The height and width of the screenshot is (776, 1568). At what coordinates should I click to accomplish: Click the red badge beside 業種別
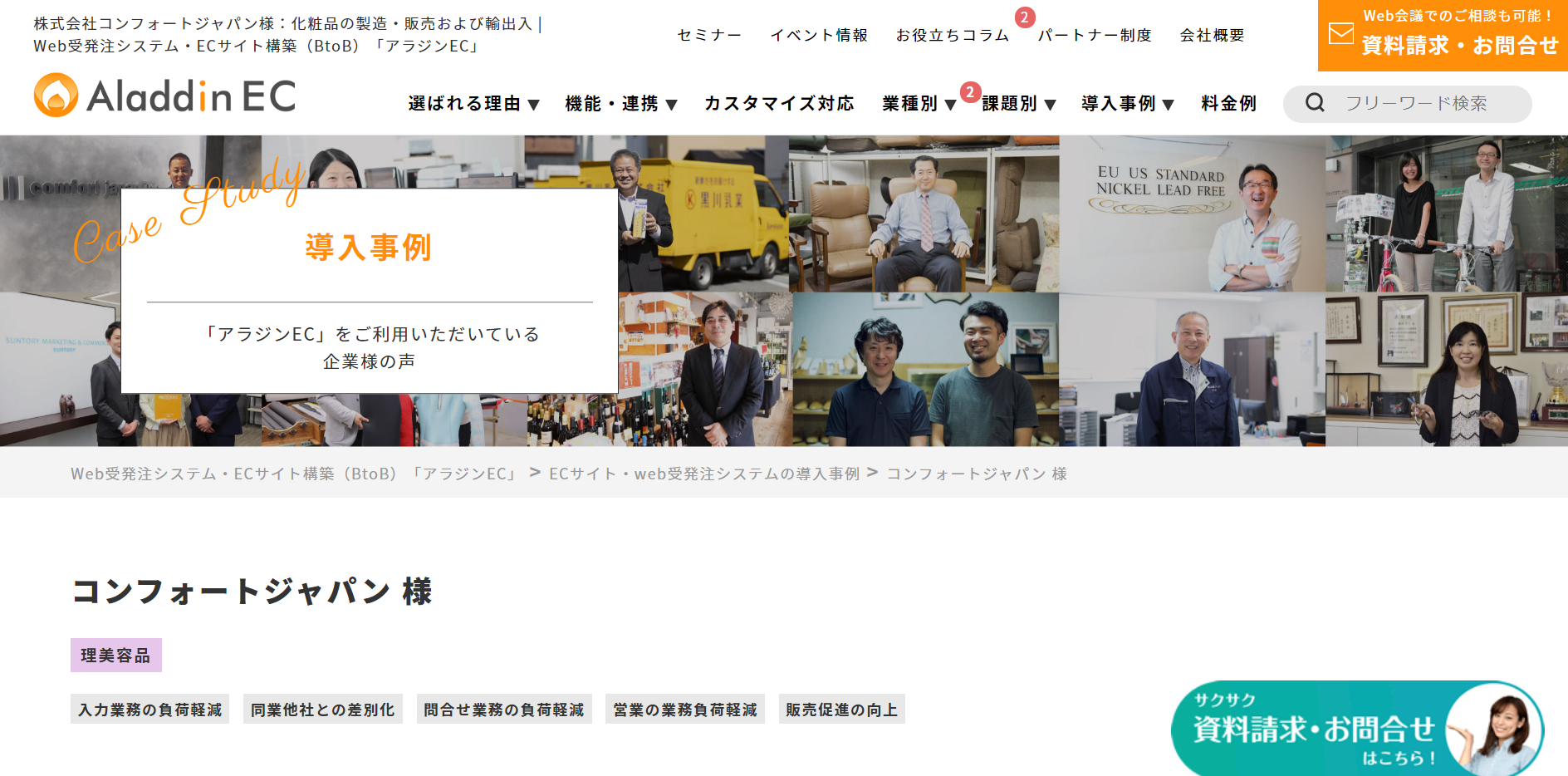(969, 92)
